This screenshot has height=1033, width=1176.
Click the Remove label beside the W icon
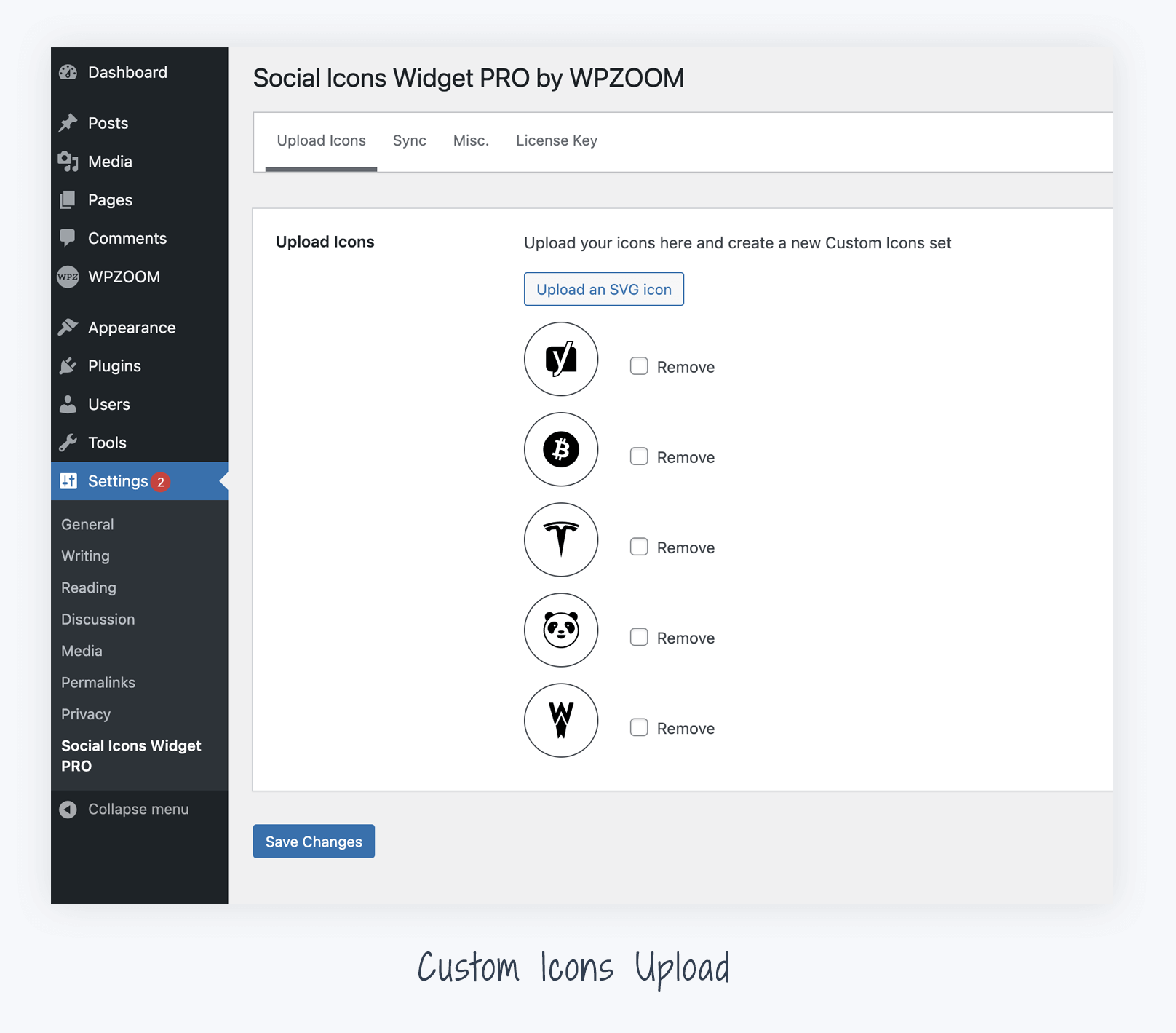tap(686, 728)
